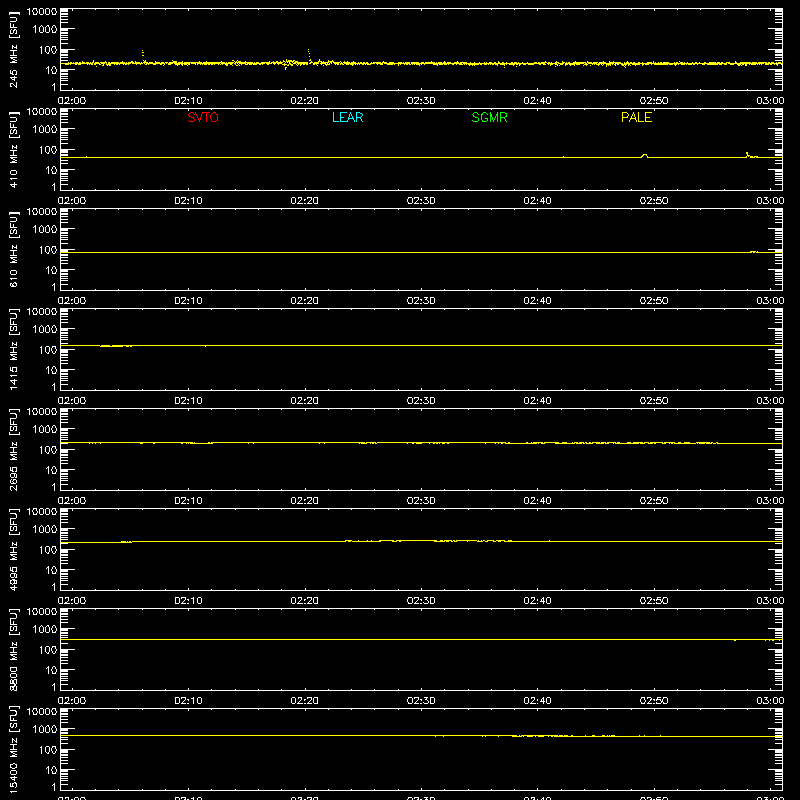Select the 4995 MHz [SFU] axis title

click(14, 549)
